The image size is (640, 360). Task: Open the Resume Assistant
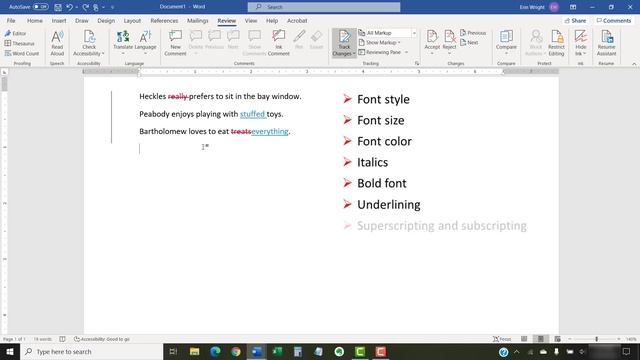coord(606,43)
